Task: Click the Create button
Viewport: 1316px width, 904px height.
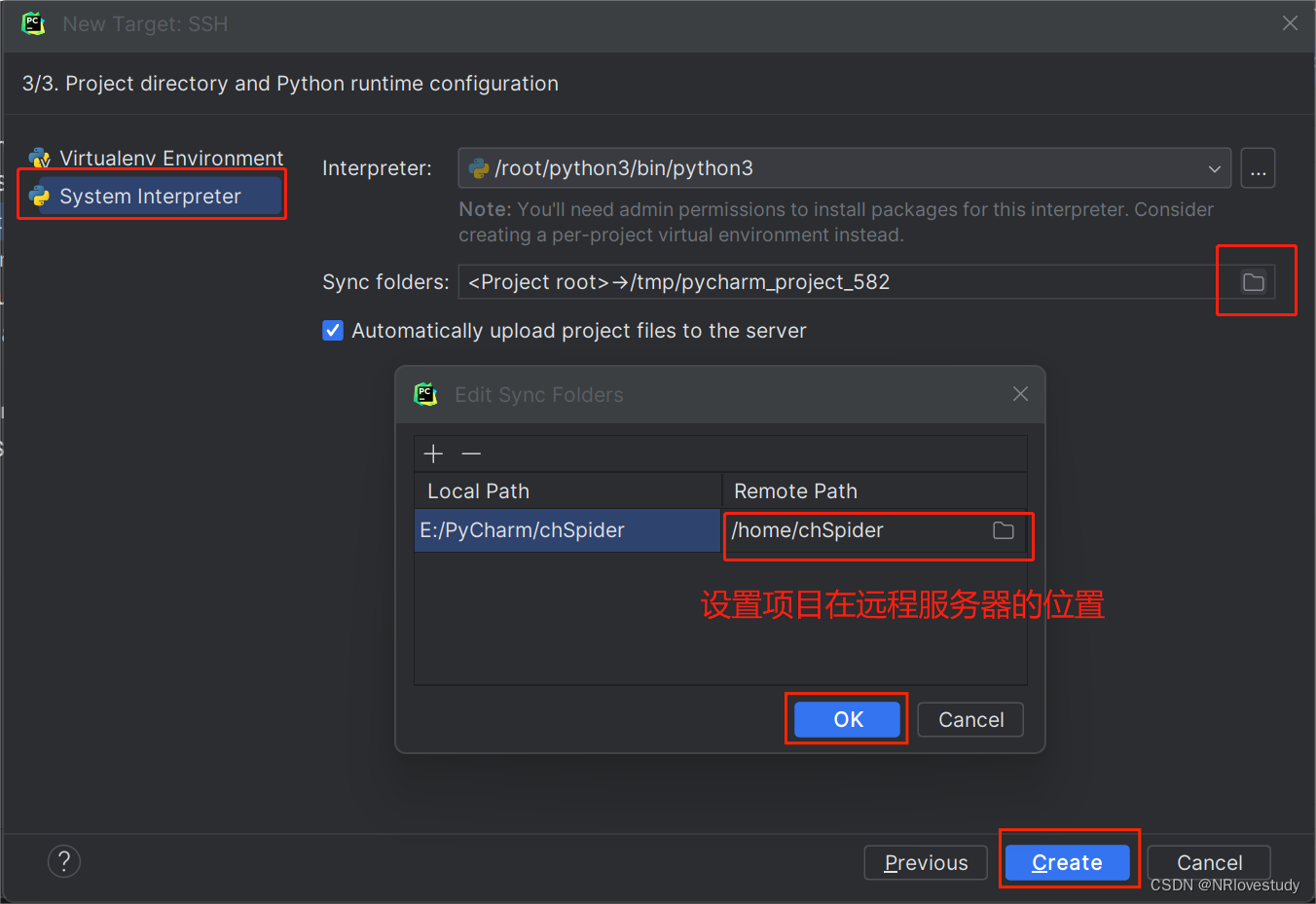Action: [1067, 862]
